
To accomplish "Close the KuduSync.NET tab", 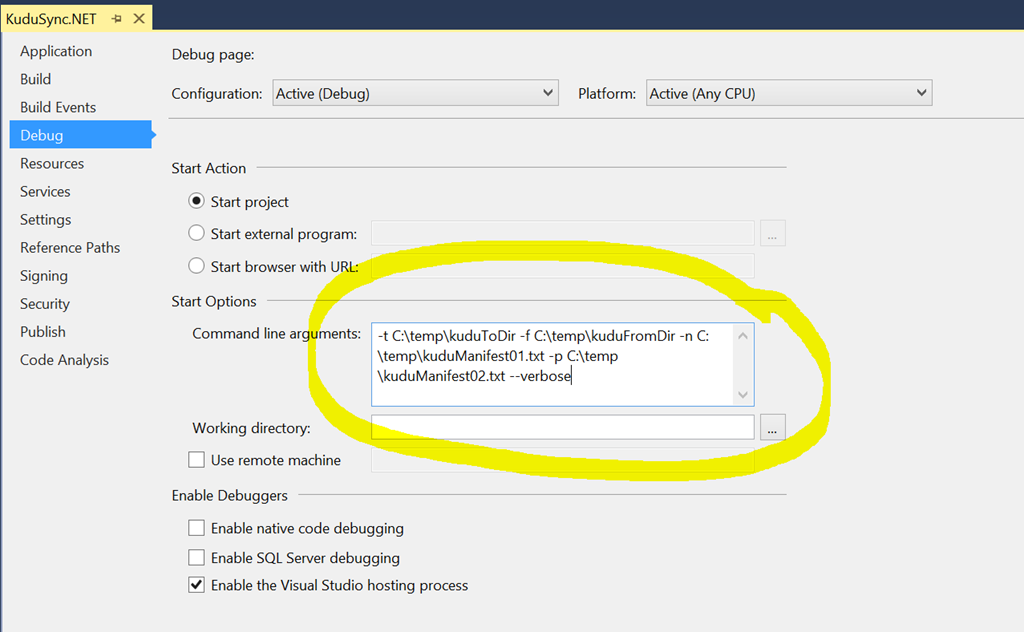I will tap(139, 19).
